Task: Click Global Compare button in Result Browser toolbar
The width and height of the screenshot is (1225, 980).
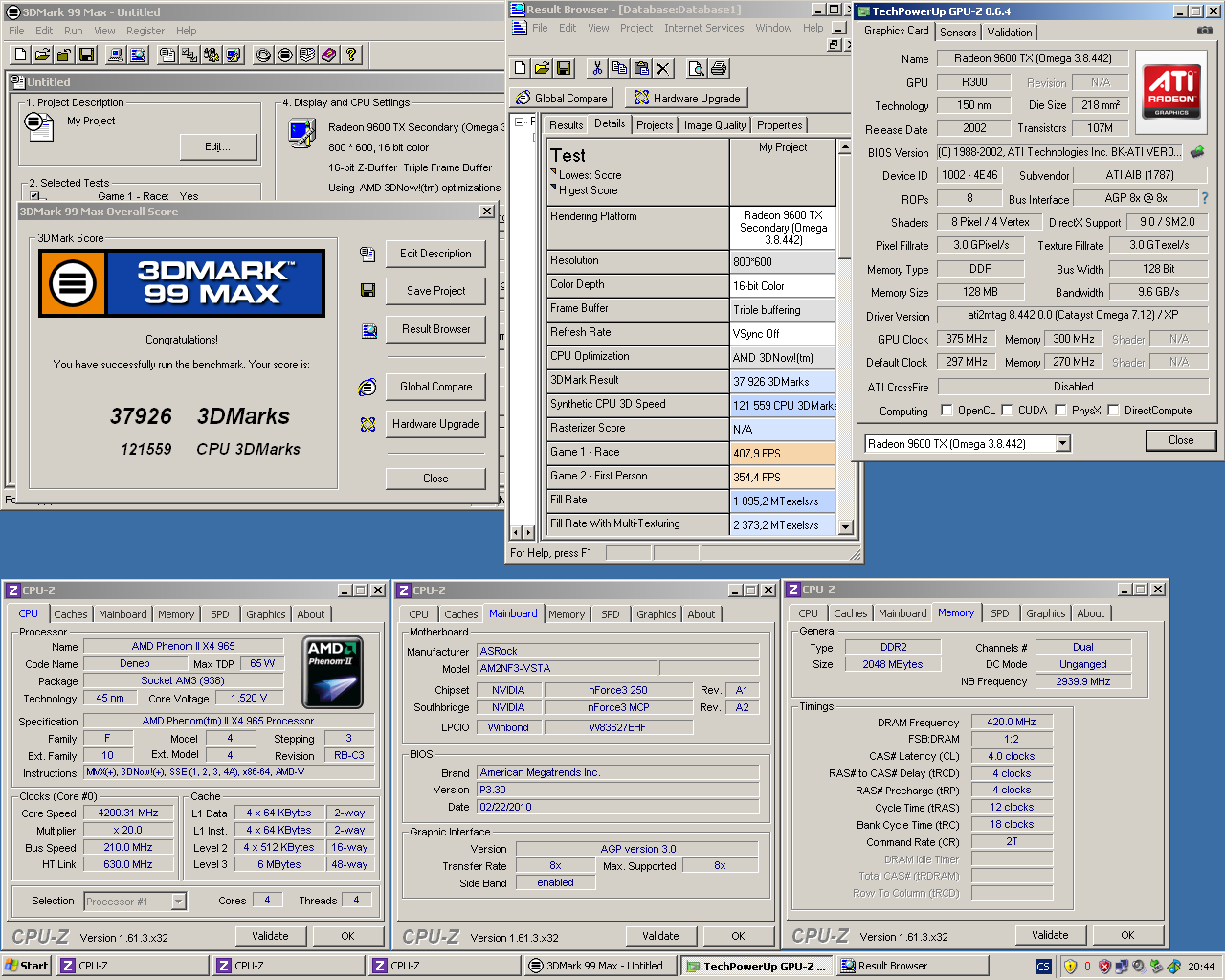Action: [562, 98]
